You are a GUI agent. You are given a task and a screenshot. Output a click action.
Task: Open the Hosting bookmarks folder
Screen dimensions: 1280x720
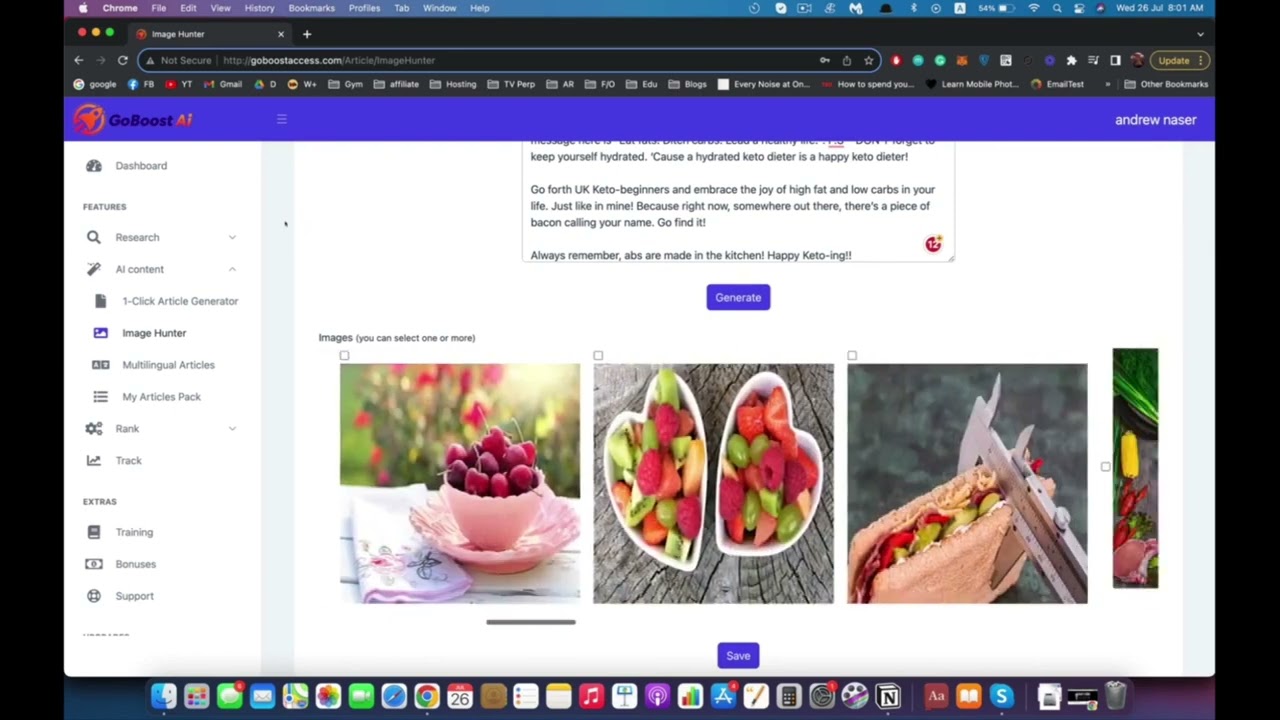[454, 84]
